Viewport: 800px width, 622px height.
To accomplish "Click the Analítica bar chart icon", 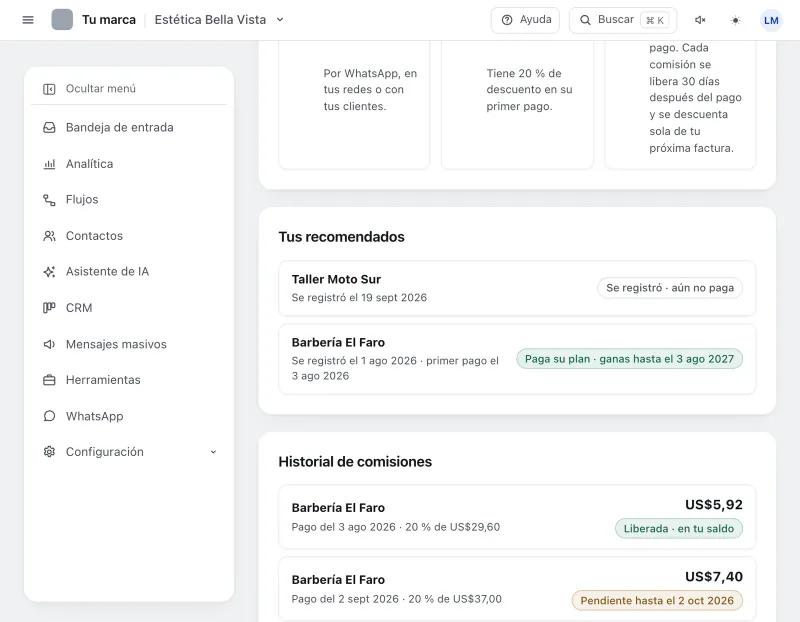I will point(49,164).
